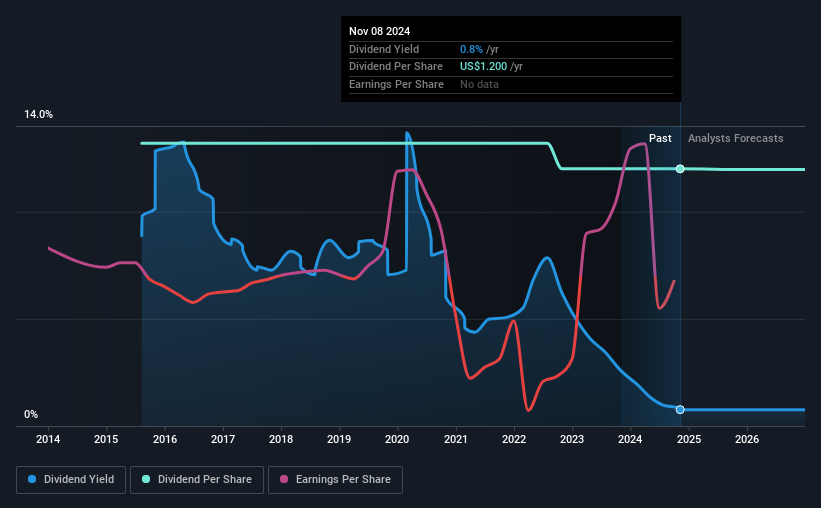Click the '0%' y-axis label

point(31,414)
